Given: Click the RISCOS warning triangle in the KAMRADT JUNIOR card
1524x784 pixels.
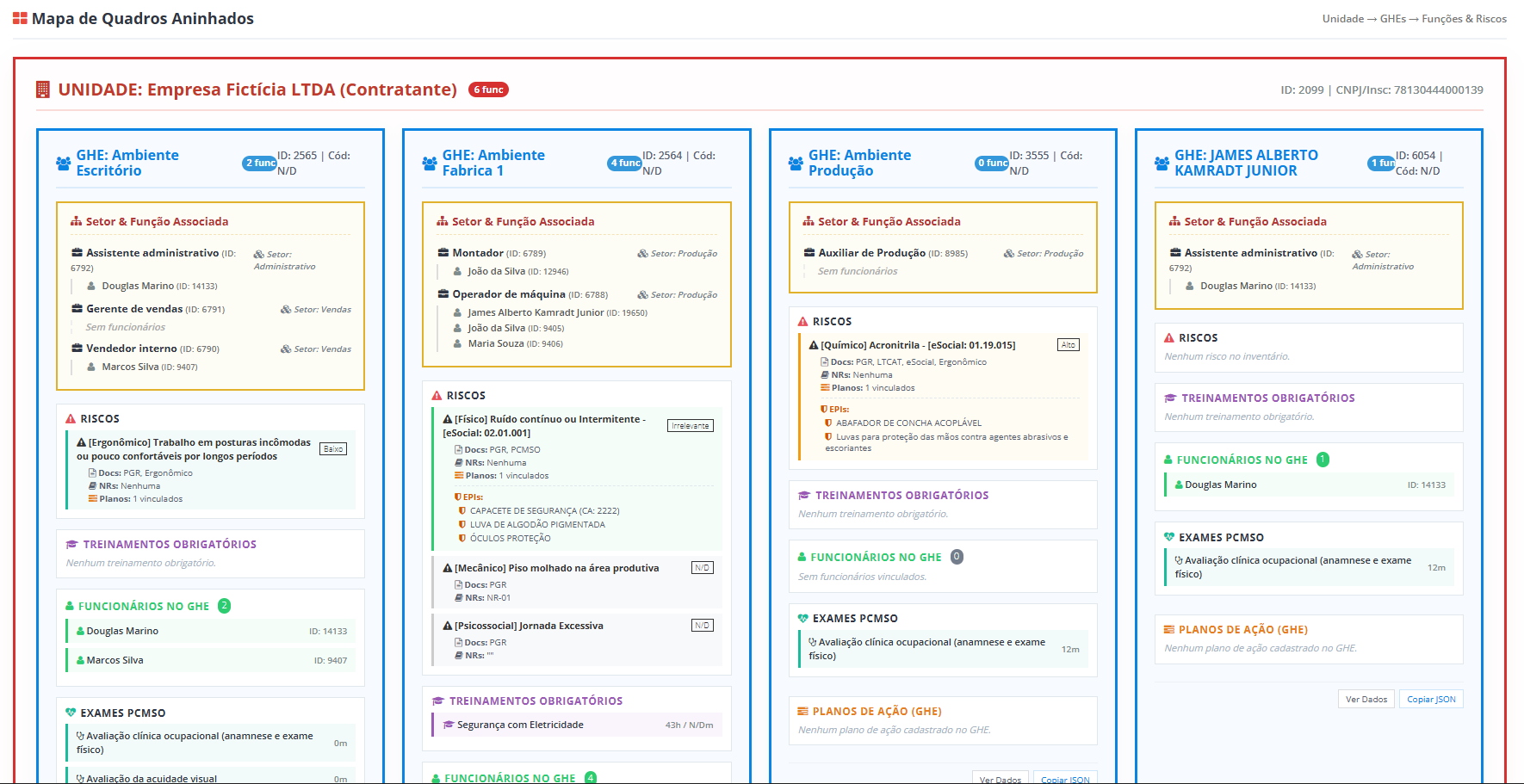Looking at the screenshot, I should (x=1169, y=337).
